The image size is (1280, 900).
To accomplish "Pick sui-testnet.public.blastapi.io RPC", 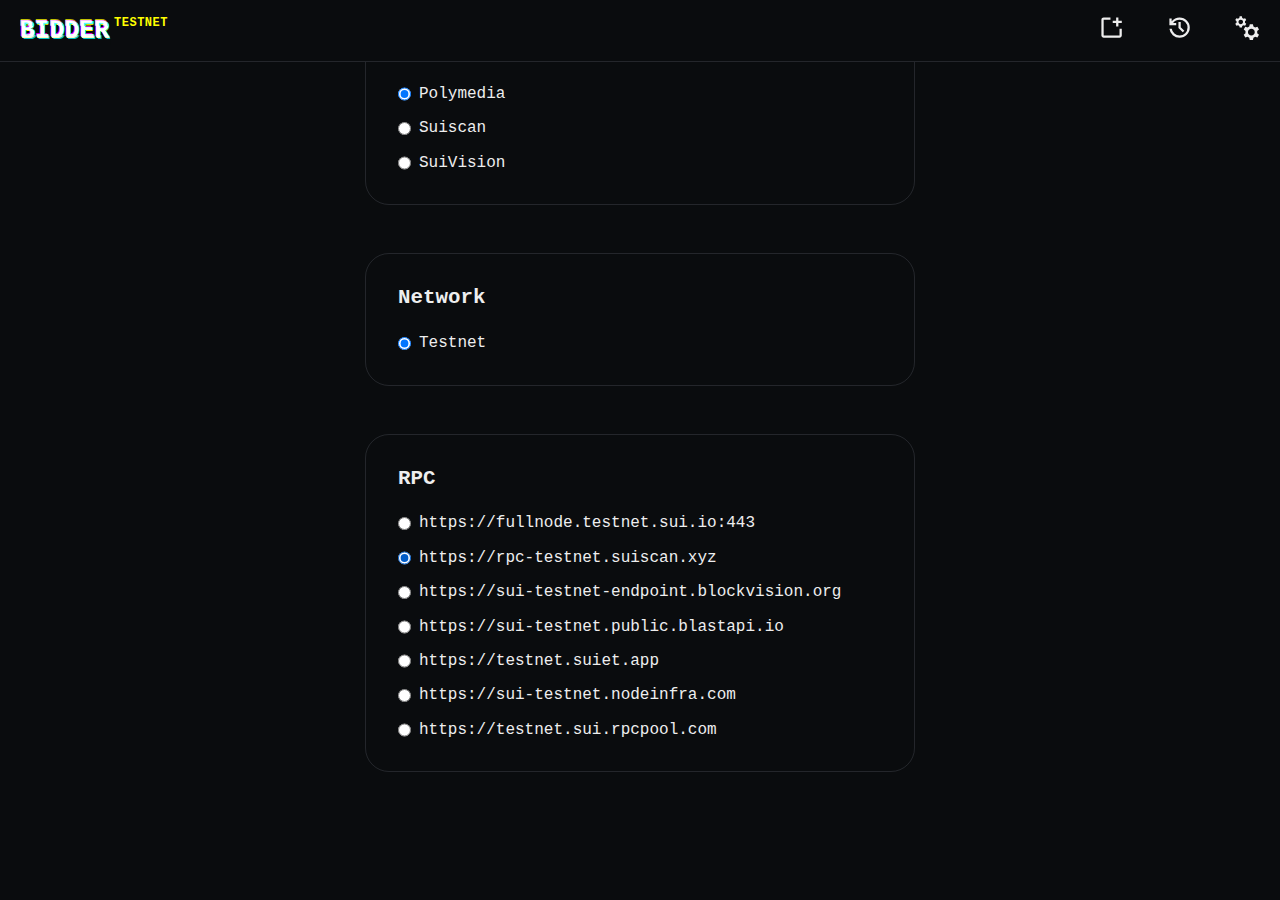I will [405, 627].
